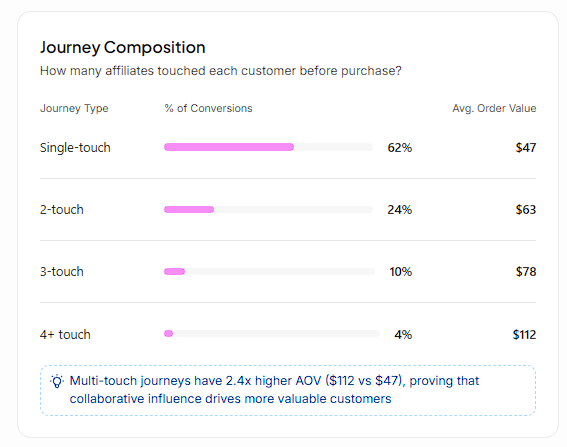Select the 3-touch row label
The image size is (567, 447).
click(x=62, y=272)
